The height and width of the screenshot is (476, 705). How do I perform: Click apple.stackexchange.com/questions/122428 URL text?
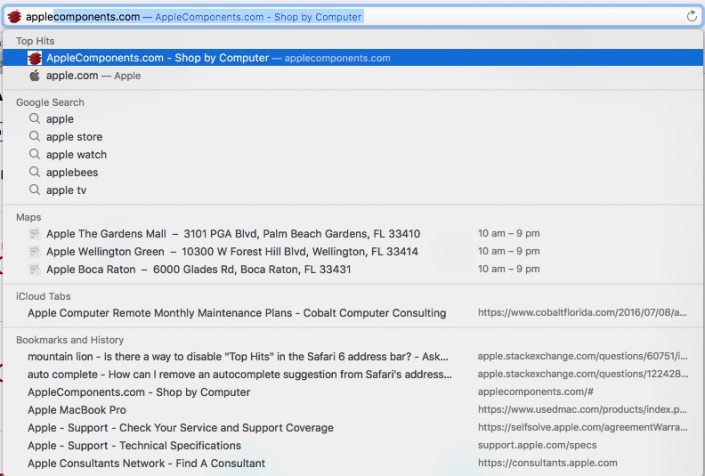[582, 374]
